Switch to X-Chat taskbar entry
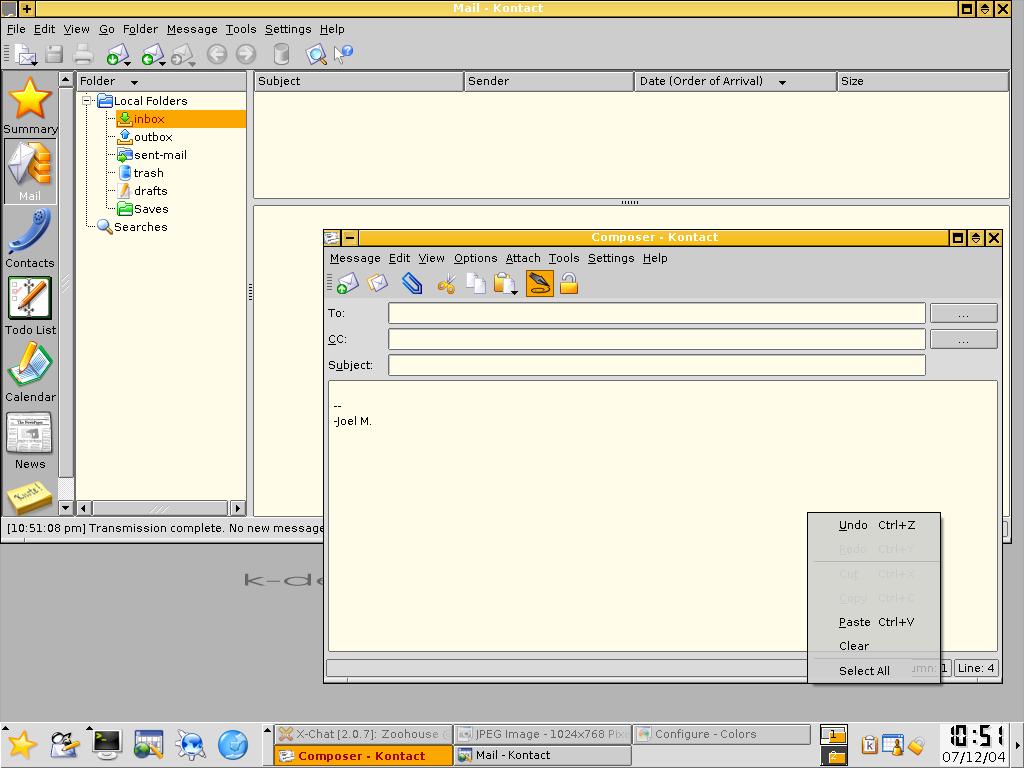Viewport: 1024px width, 768px height. point(363,734)
